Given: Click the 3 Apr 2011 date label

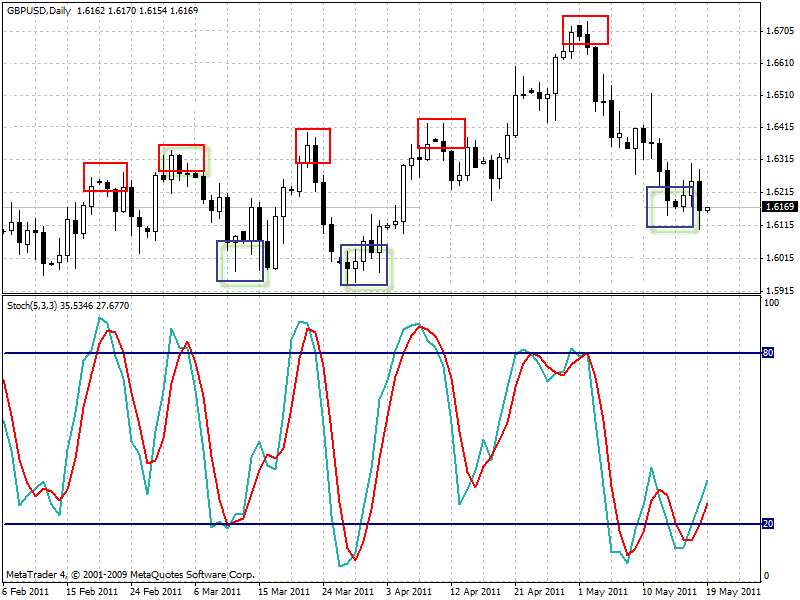Looking at the screenshot, I should point(408,591).
